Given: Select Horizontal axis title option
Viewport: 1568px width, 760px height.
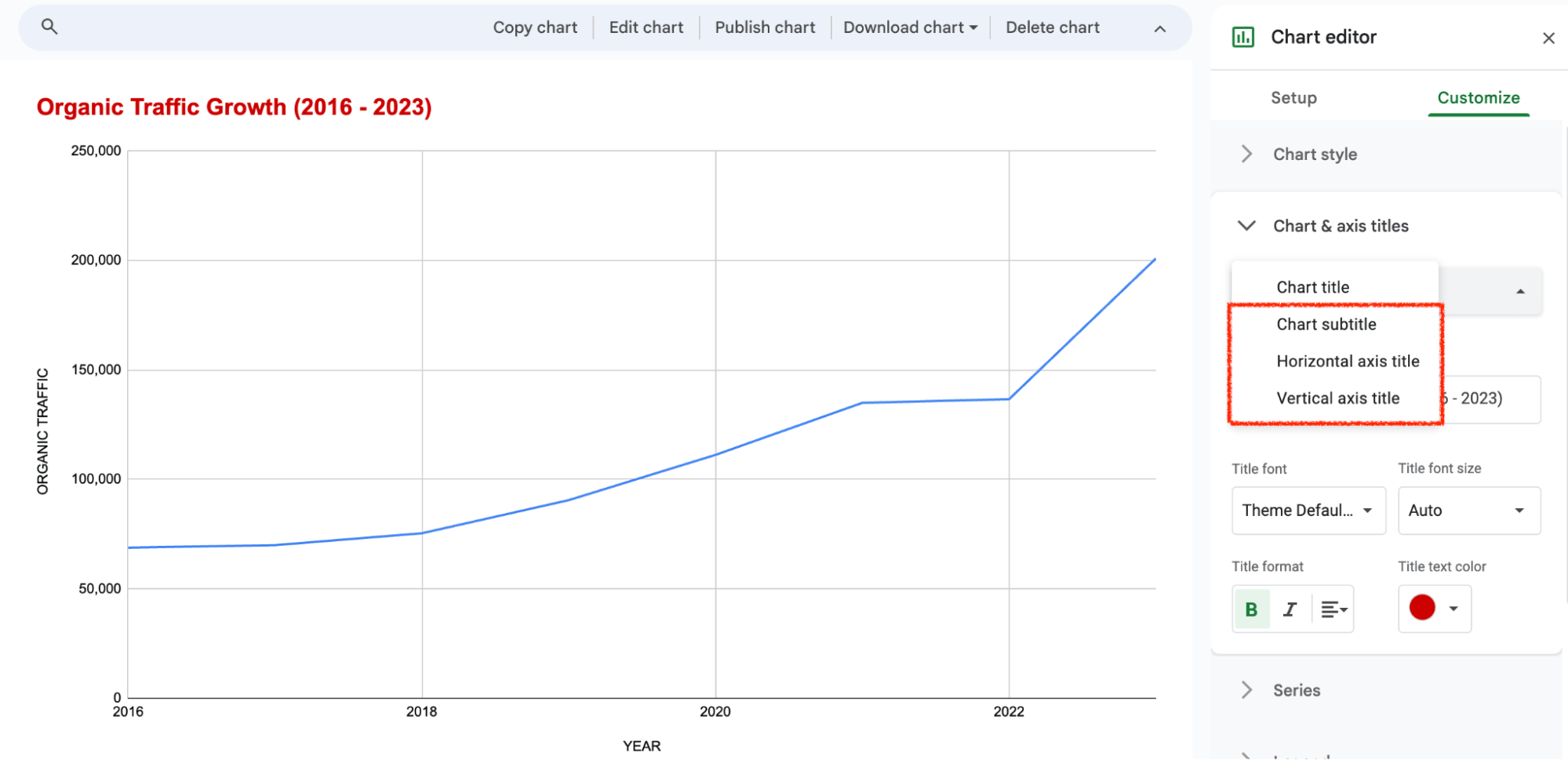Looking at the screenshot, I should click(1347, 361).
